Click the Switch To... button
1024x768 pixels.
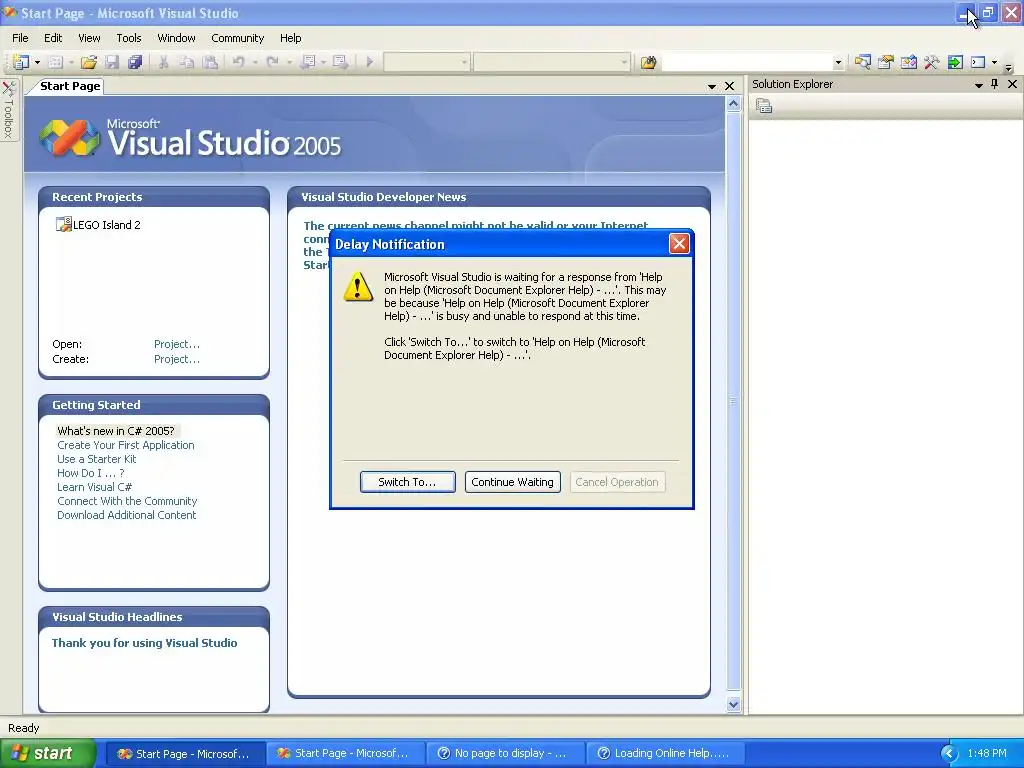[x=408, y=482]
